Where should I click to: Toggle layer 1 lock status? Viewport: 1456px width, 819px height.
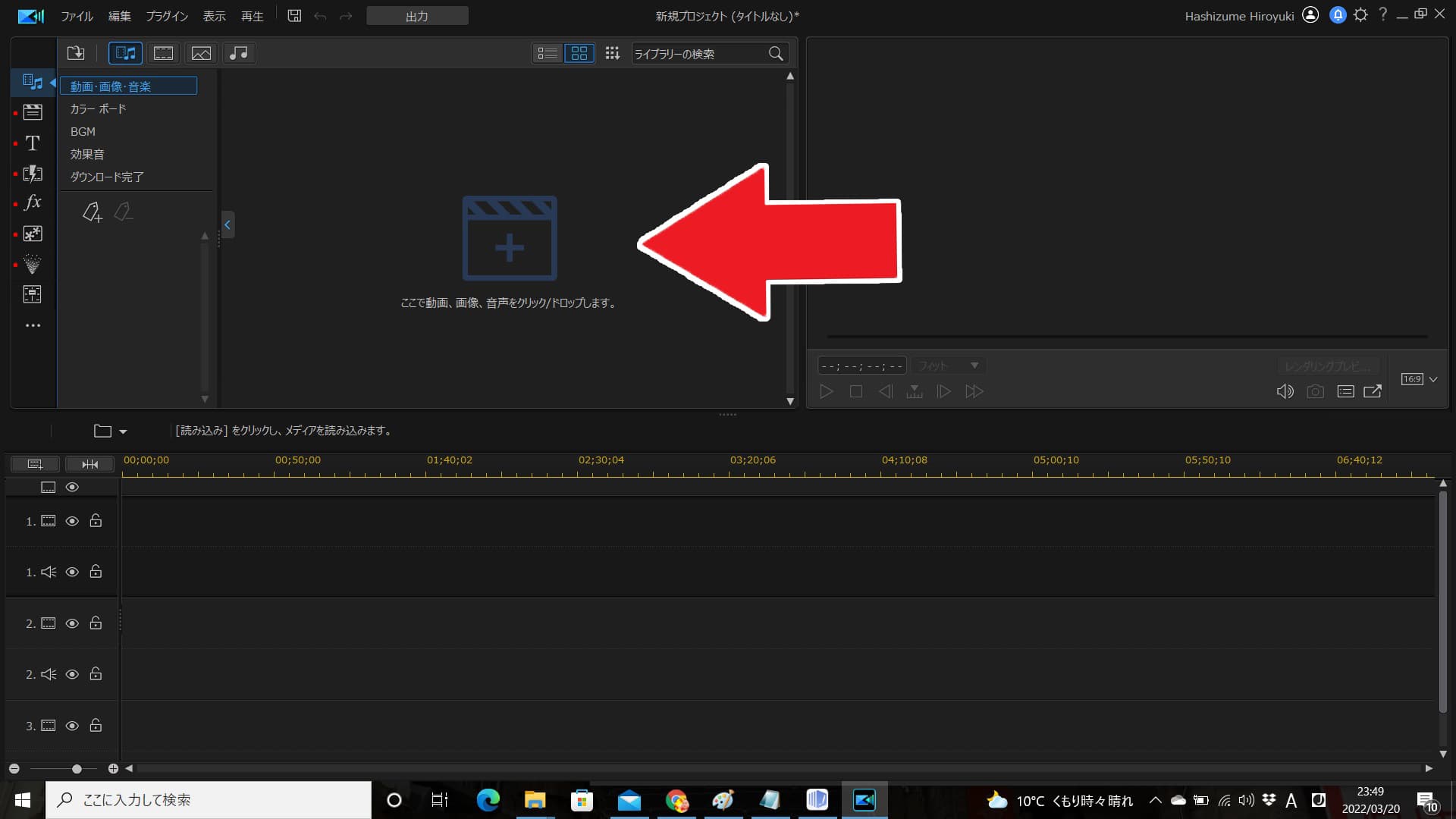tap(95, 520)
